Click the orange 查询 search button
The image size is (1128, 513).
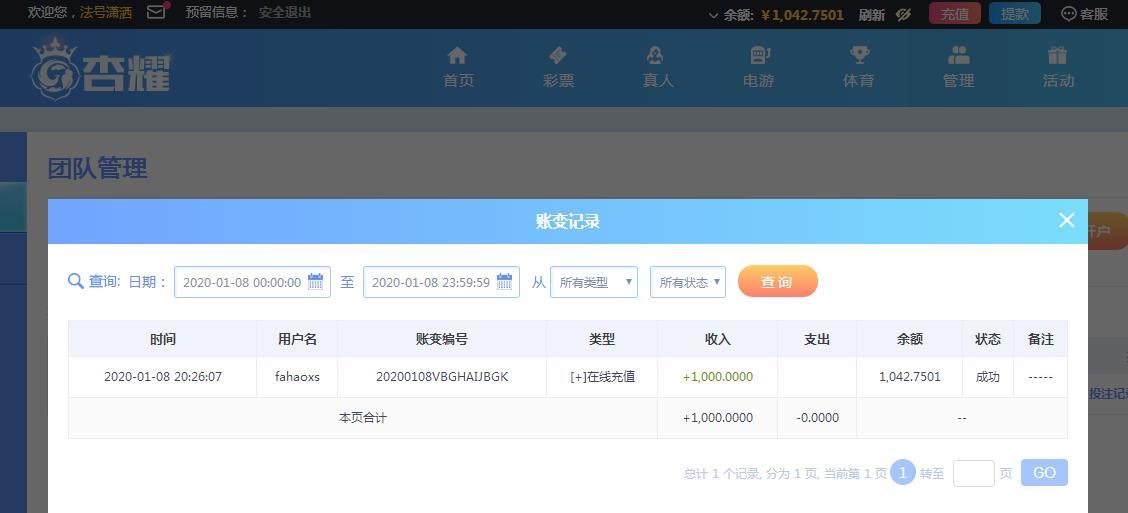tap(778, 281)
